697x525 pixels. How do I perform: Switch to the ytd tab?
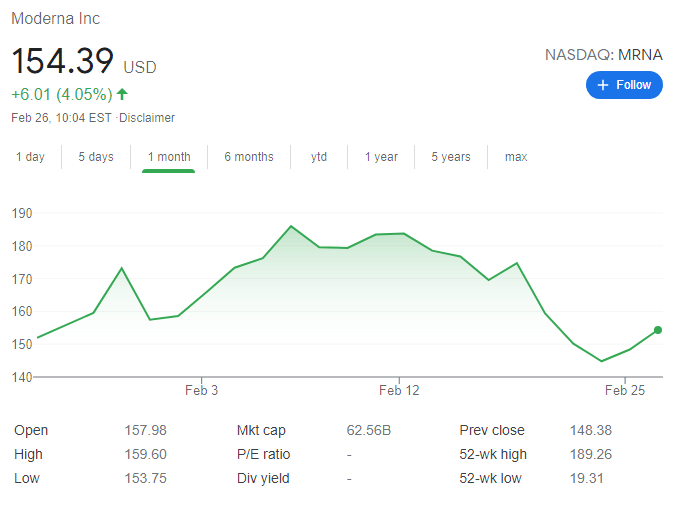(319, 157)
